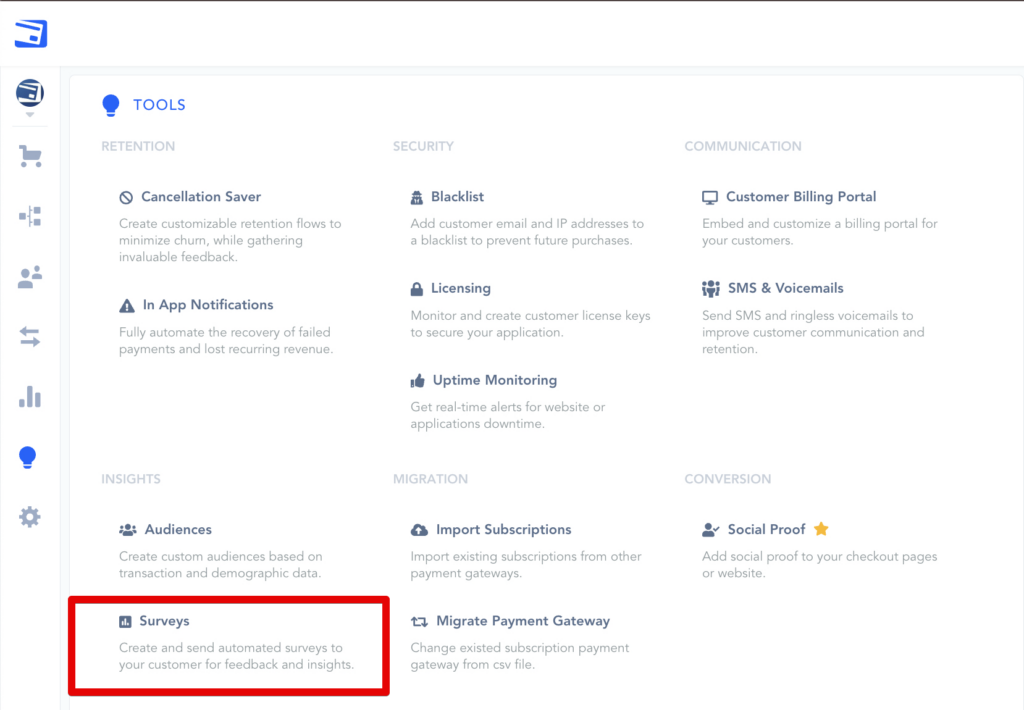Open the Audiences insights tool
The image size is (1024, 710).
click(x=178, y=529)
